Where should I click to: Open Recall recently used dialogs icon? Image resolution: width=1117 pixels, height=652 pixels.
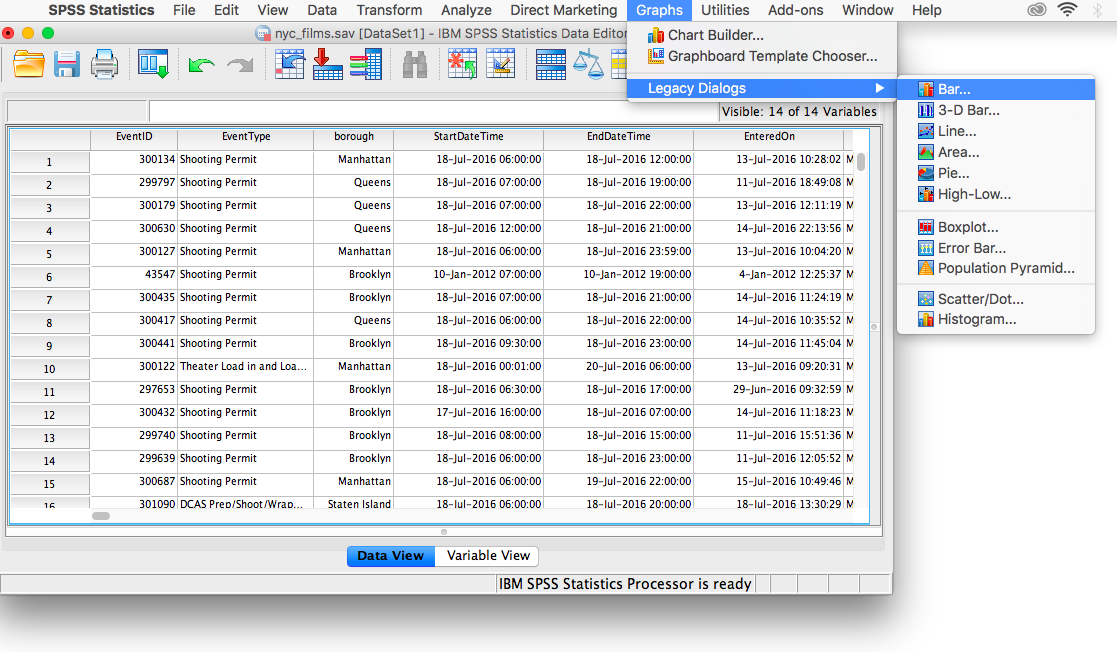pos(153,64)
